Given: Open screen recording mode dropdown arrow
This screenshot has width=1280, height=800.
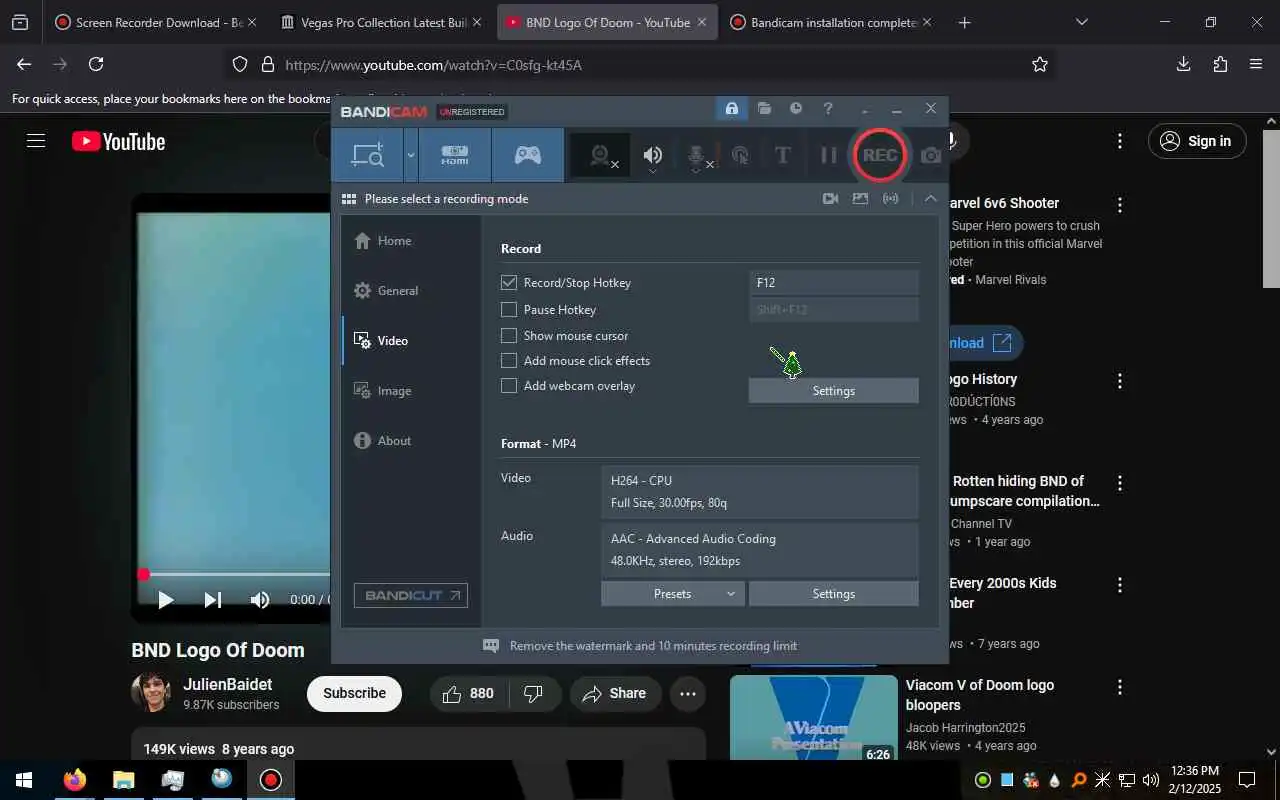Looking at the screenshot, I should point(410,155).
